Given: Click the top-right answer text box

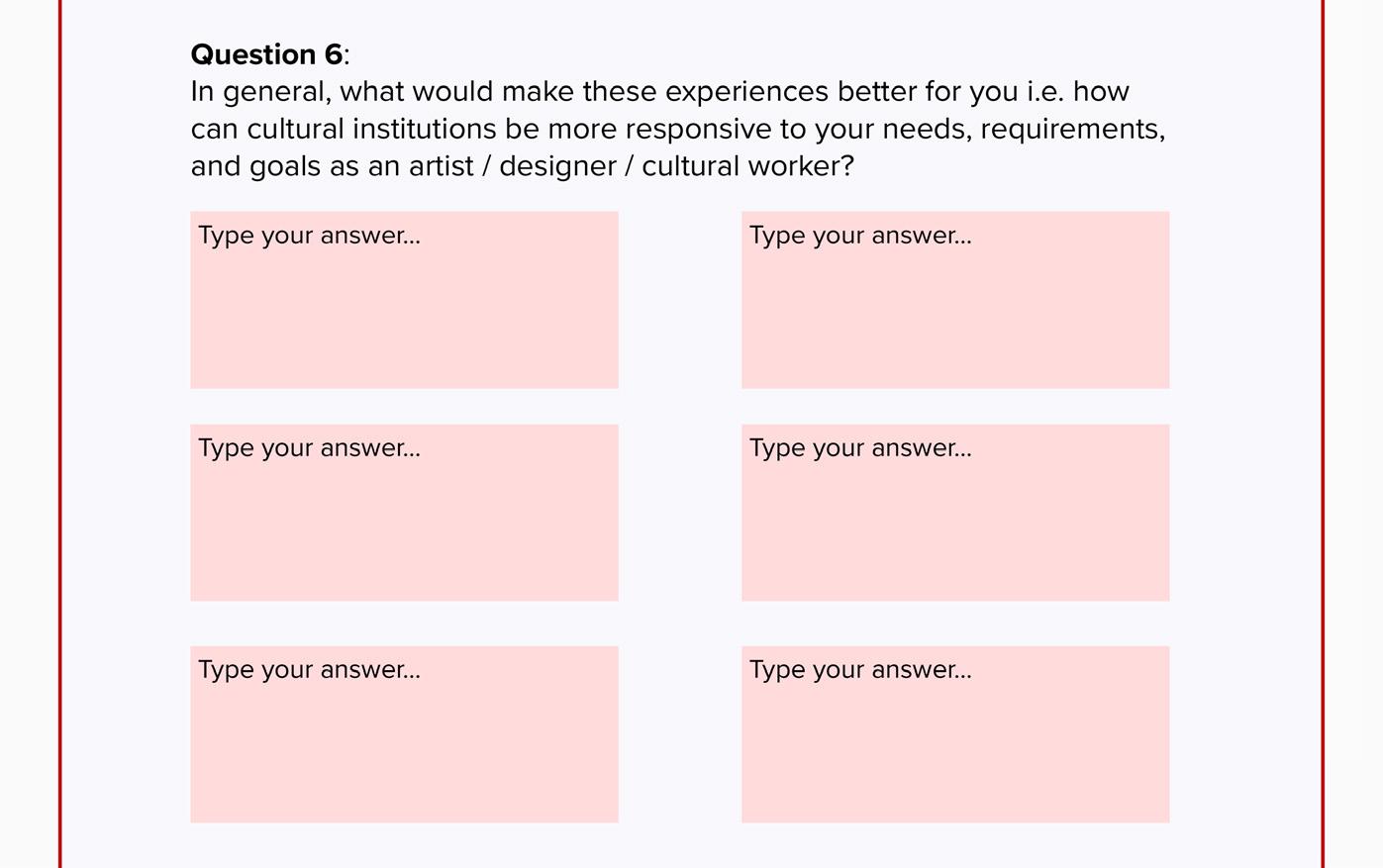Looking at the screenshot, I should [x=955, y=300].
